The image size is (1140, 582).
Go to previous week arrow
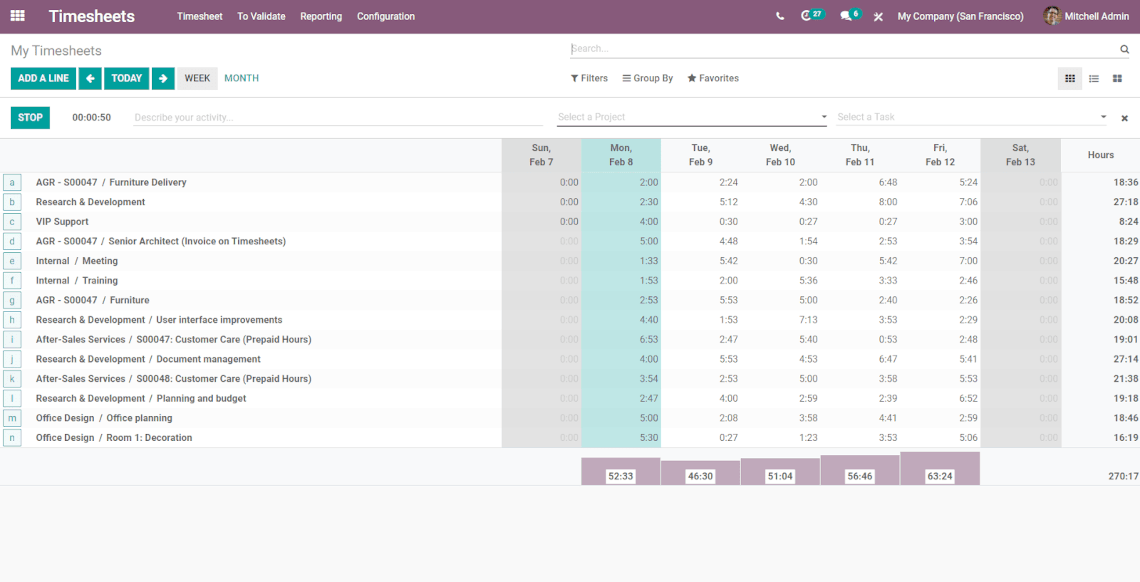pyautogui.click(x=90, y=78)
